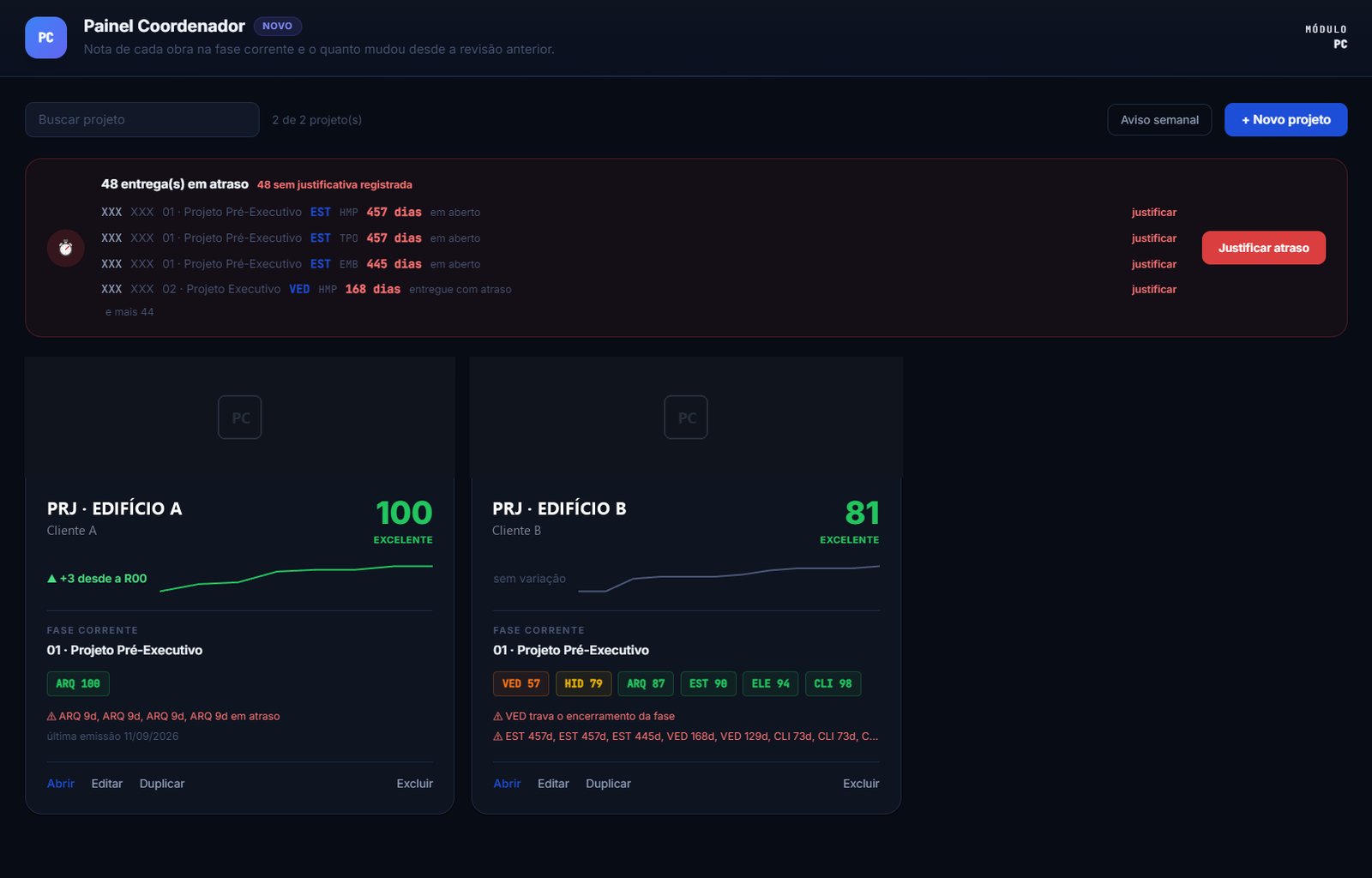Open the Aviso semanal button

coord(1159,119)
